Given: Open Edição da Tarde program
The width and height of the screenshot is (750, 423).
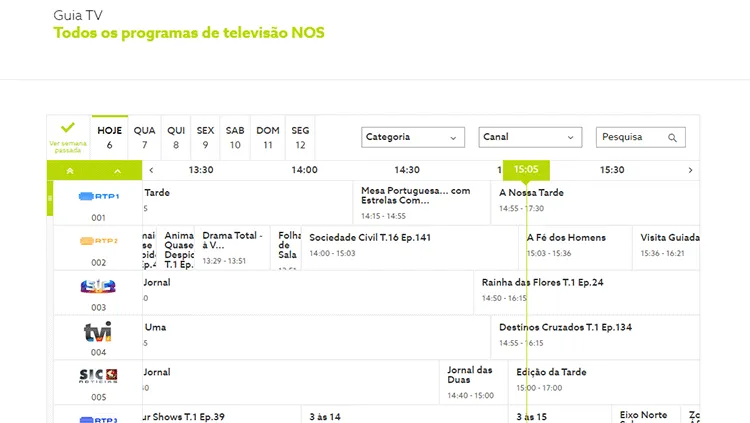Looking at the screenshot, I should click(604, 382).
